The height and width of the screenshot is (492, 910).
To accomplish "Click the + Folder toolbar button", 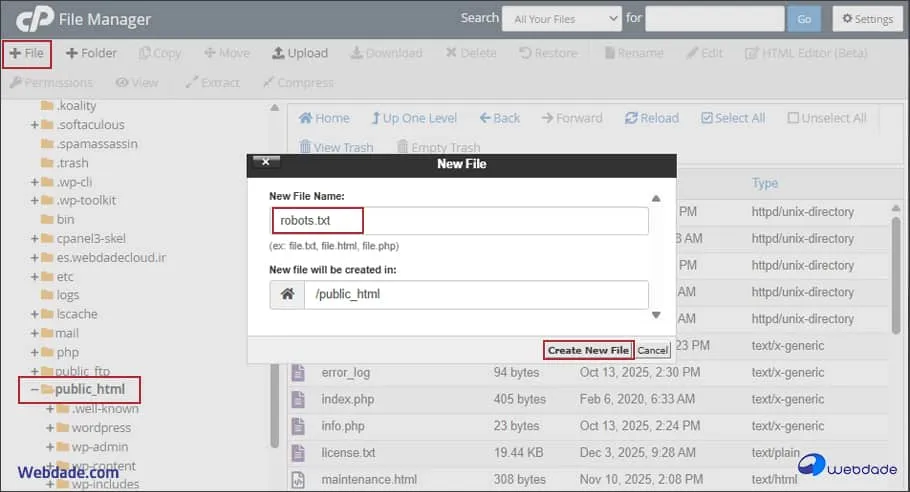I will pyautogui.click(x=91, y=53).
